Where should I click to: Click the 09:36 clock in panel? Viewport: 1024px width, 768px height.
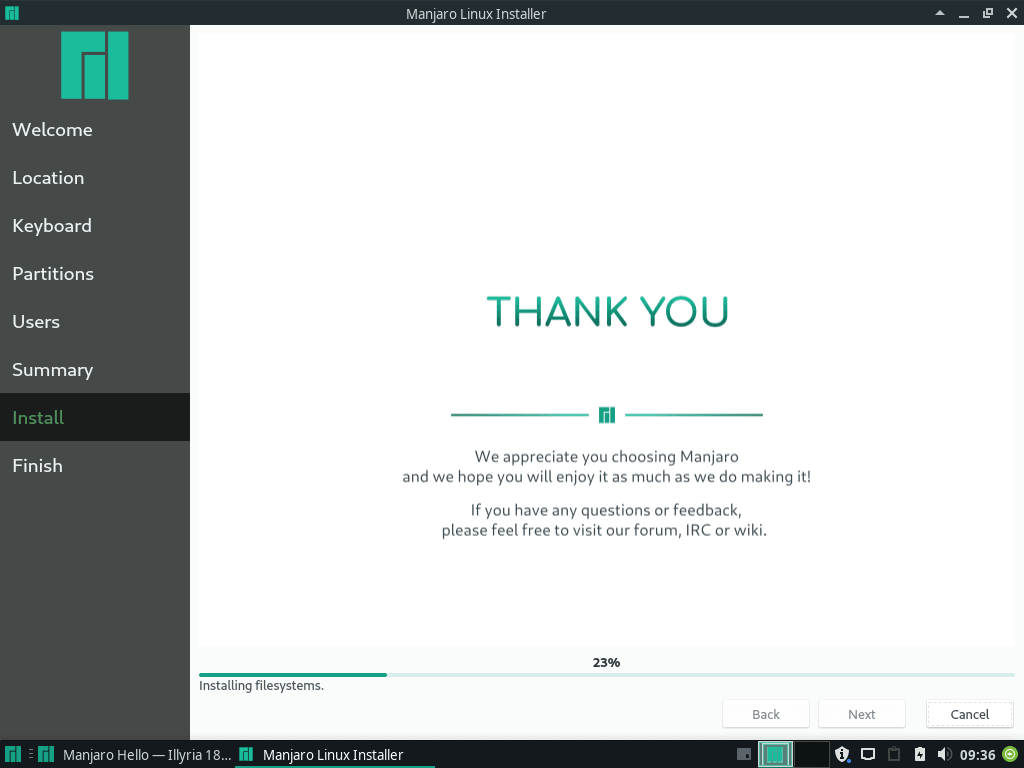(978, 755)
